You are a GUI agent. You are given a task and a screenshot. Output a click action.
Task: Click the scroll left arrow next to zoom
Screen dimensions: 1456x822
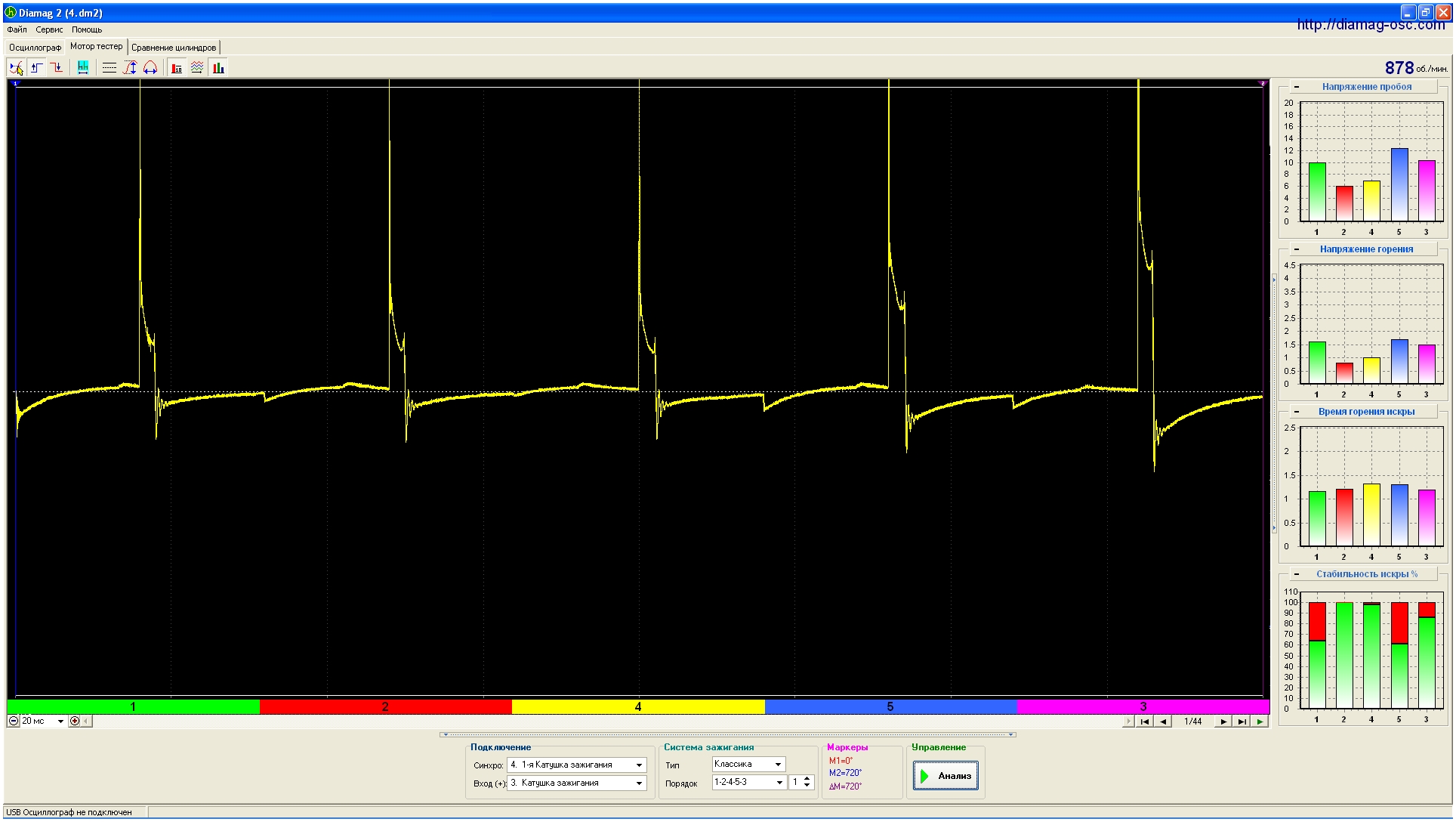[86, 721]
